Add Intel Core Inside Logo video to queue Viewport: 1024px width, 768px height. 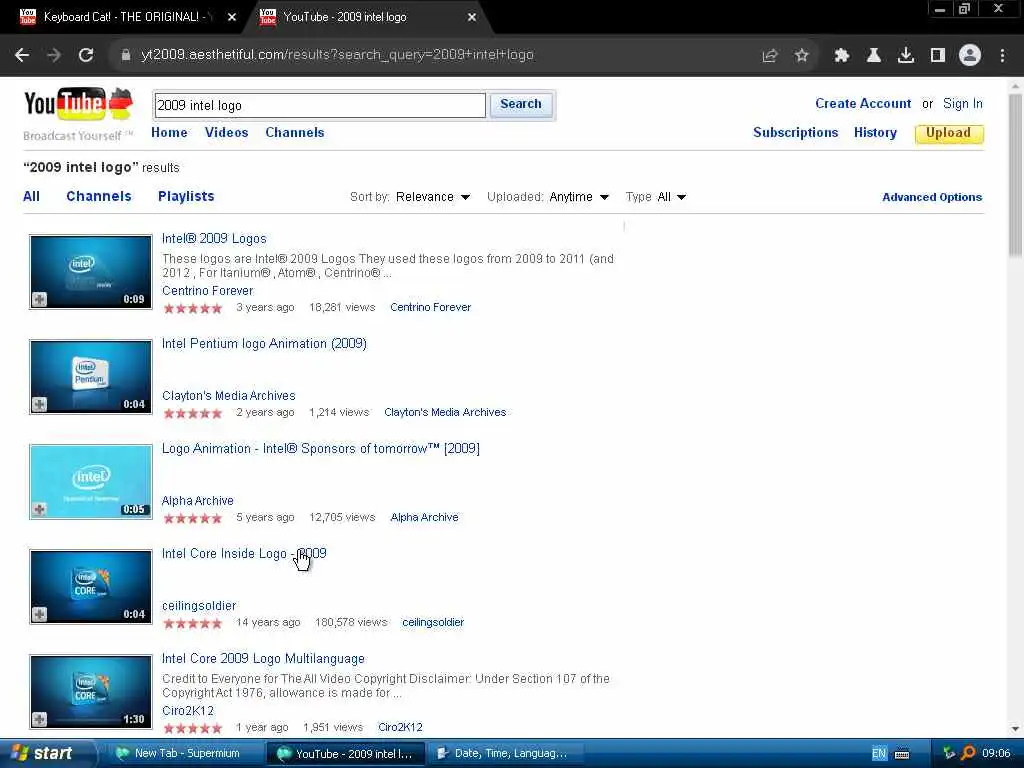tap(39, 614)
